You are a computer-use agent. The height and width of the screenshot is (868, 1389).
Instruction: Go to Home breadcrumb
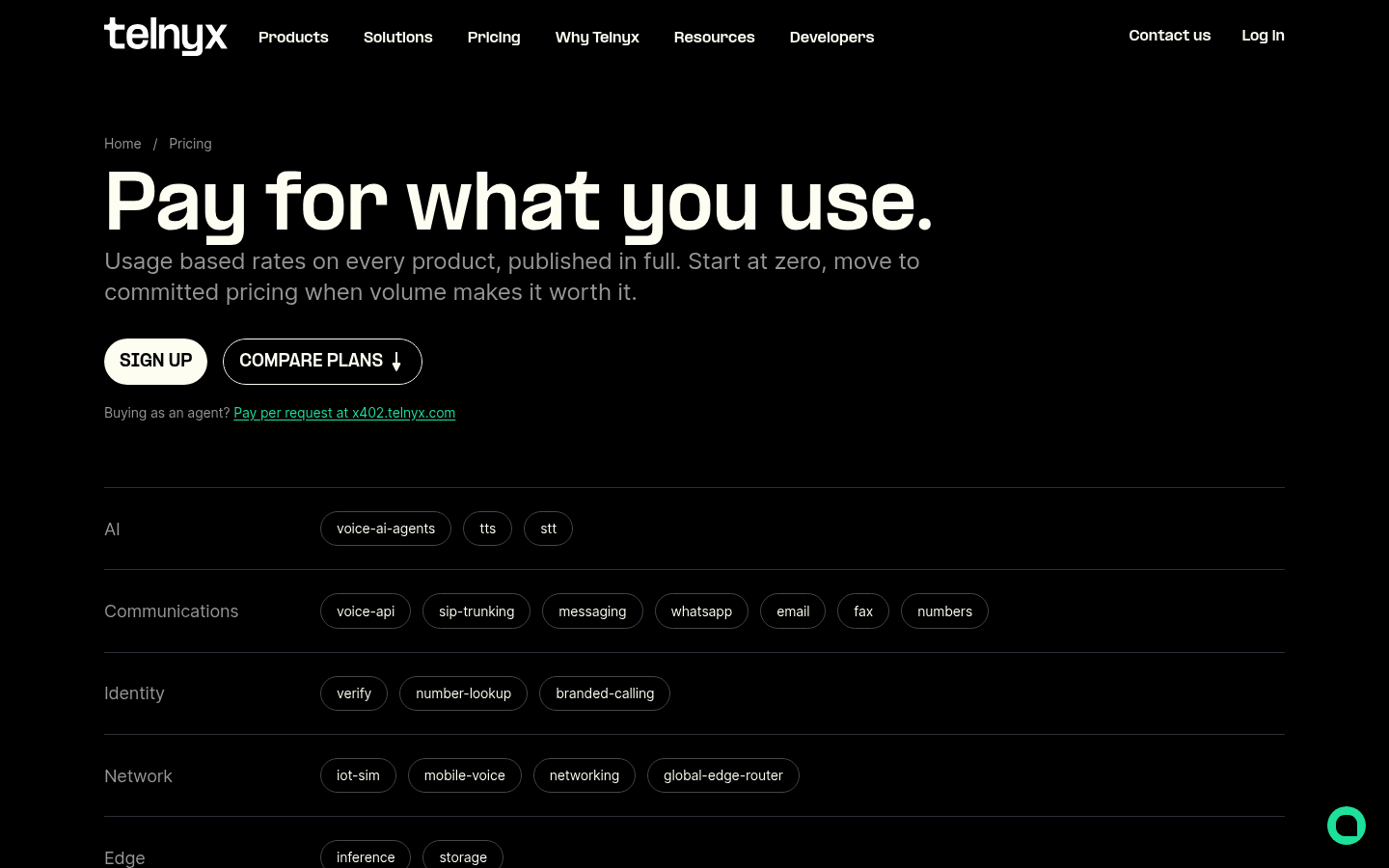(x=123, y=144)
